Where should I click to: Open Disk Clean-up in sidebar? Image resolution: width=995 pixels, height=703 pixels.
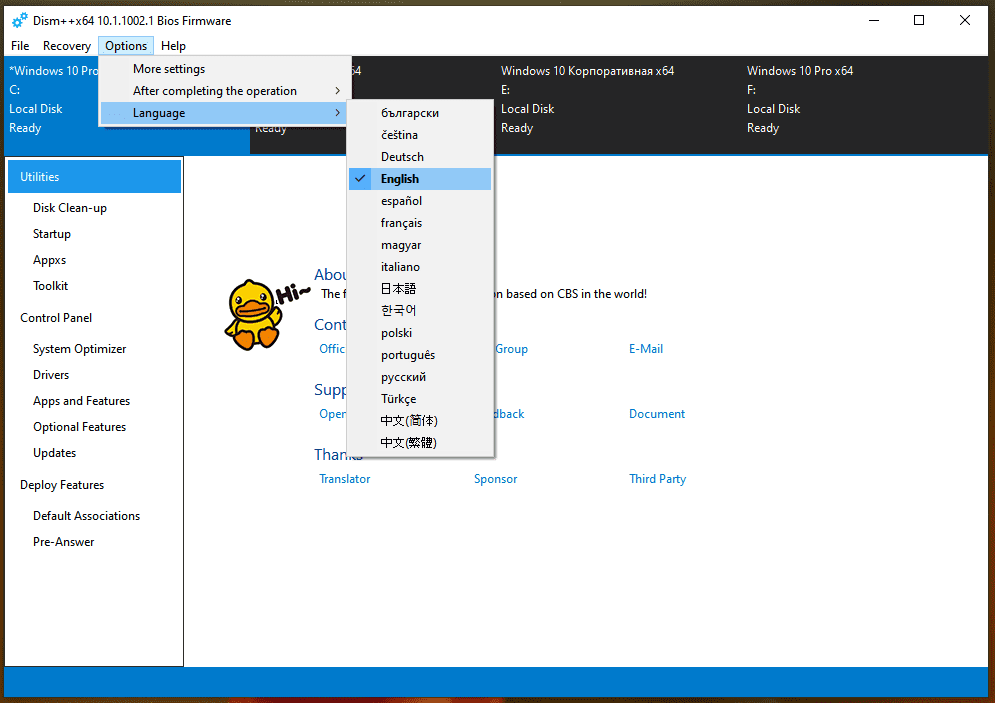(x=70, y=208)
